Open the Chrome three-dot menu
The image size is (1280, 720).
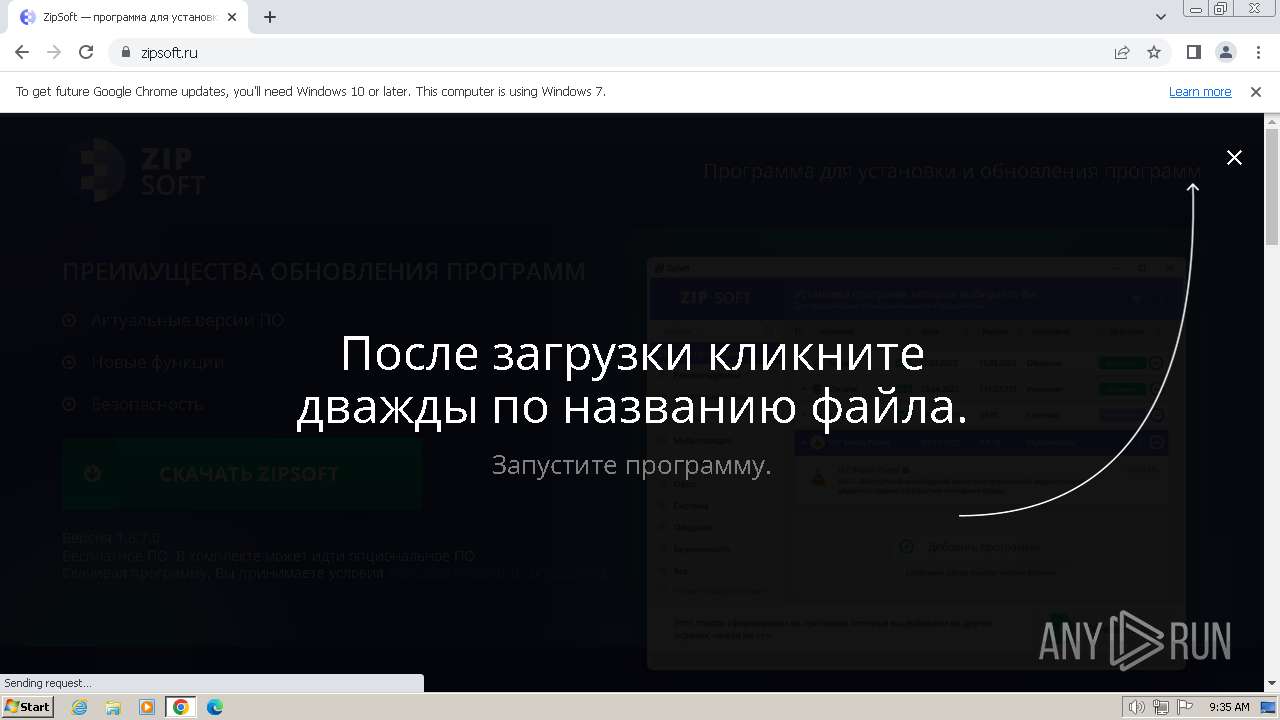[x=1258, y=52]
